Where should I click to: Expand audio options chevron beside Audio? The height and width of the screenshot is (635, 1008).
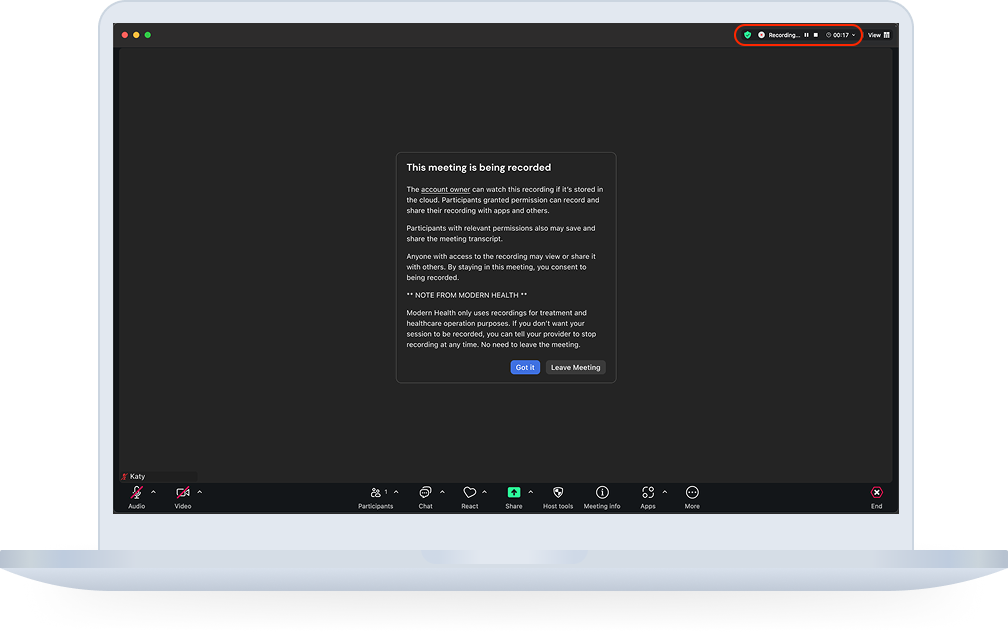[x=153, y=492]
